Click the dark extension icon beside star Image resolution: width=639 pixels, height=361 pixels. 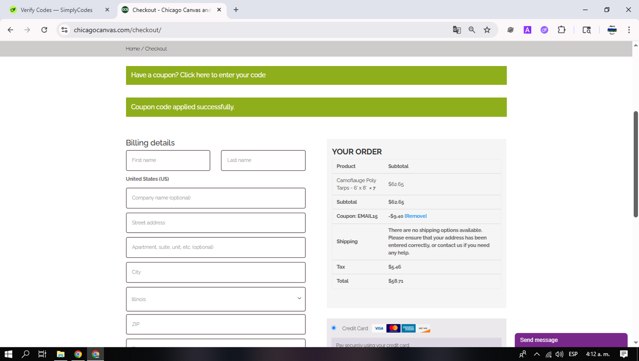(510, 30)
